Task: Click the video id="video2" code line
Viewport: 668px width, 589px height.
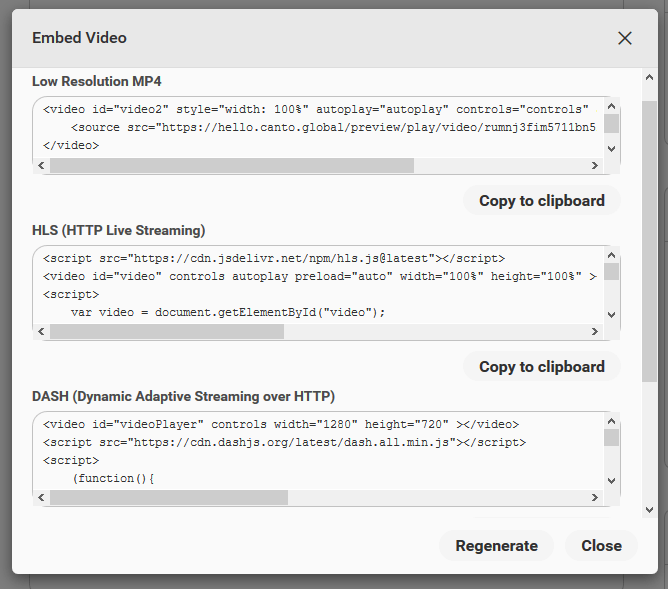Action: (x=315, y=109)
